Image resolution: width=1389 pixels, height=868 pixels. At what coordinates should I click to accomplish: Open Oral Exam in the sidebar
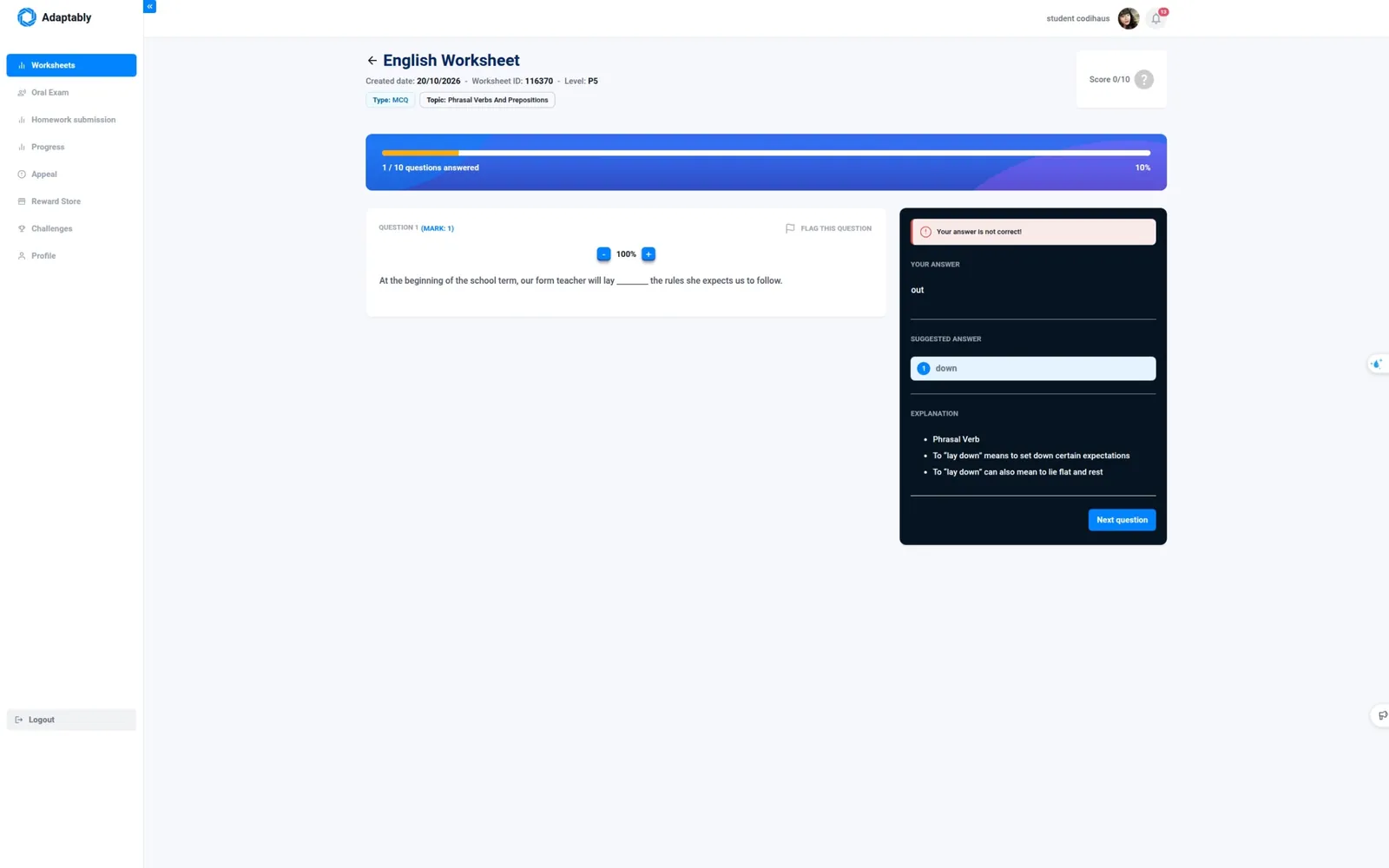pos(71,92)
